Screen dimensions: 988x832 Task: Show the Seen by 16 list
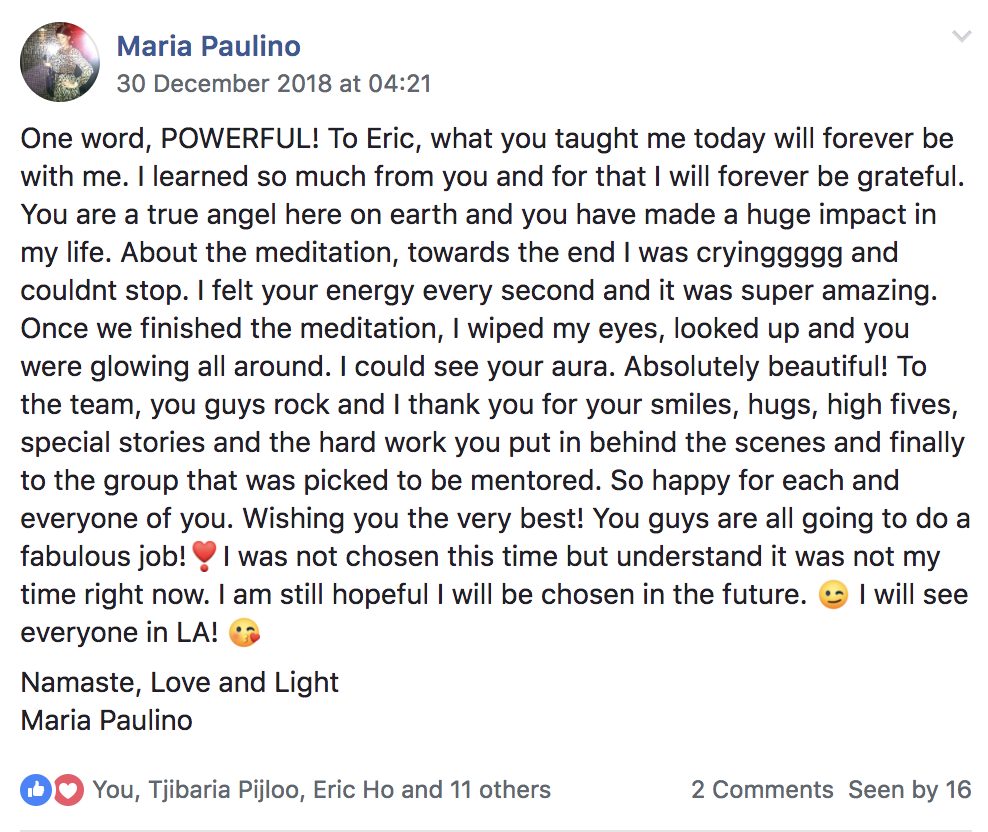coord(909,789)
